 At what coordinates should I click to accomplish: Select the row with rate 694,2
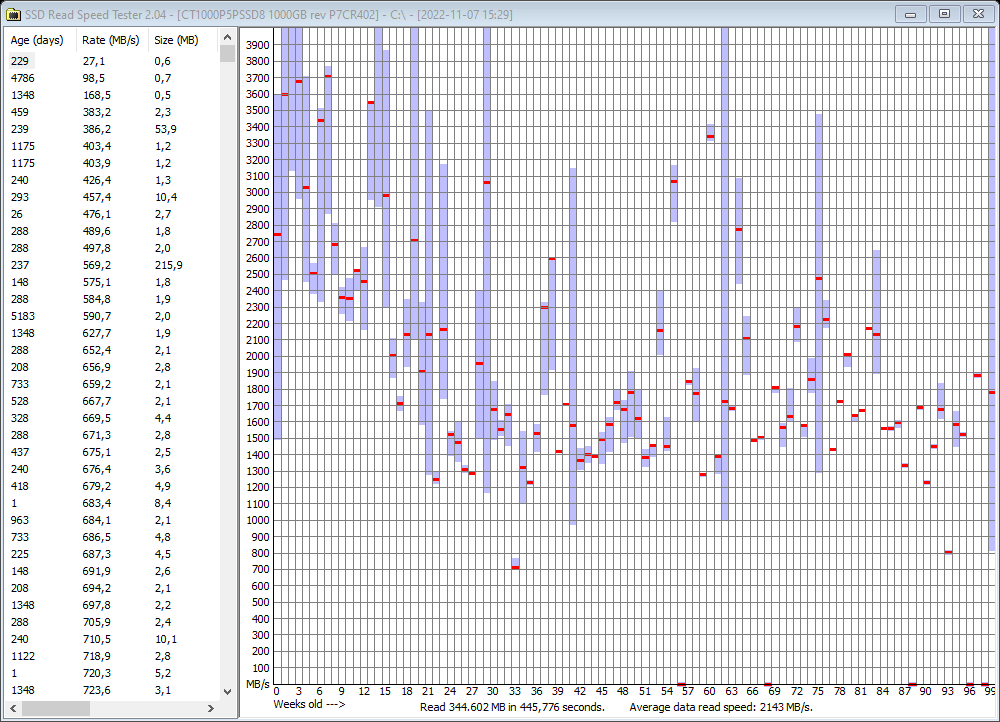112,588
